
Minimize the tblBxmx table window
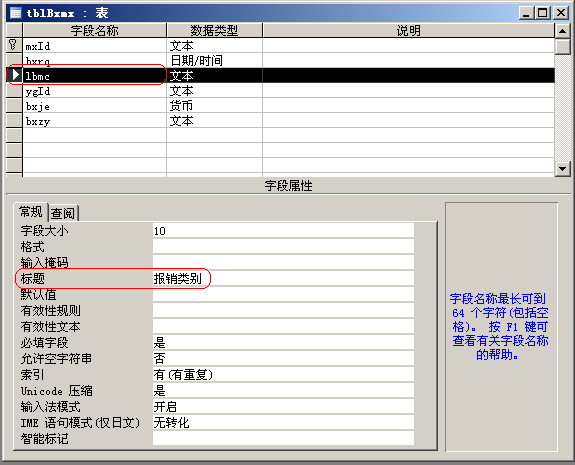click(527, 13)
